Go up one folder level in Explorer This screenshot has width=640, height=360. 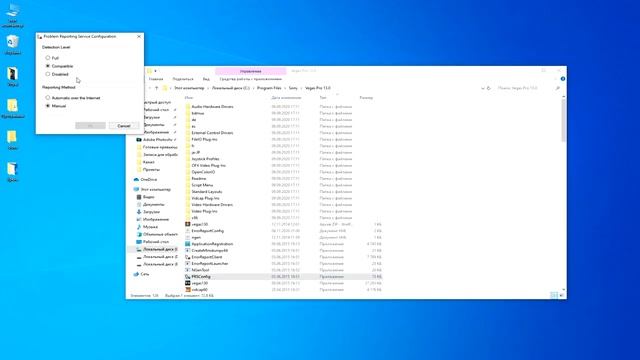point(156,88)
